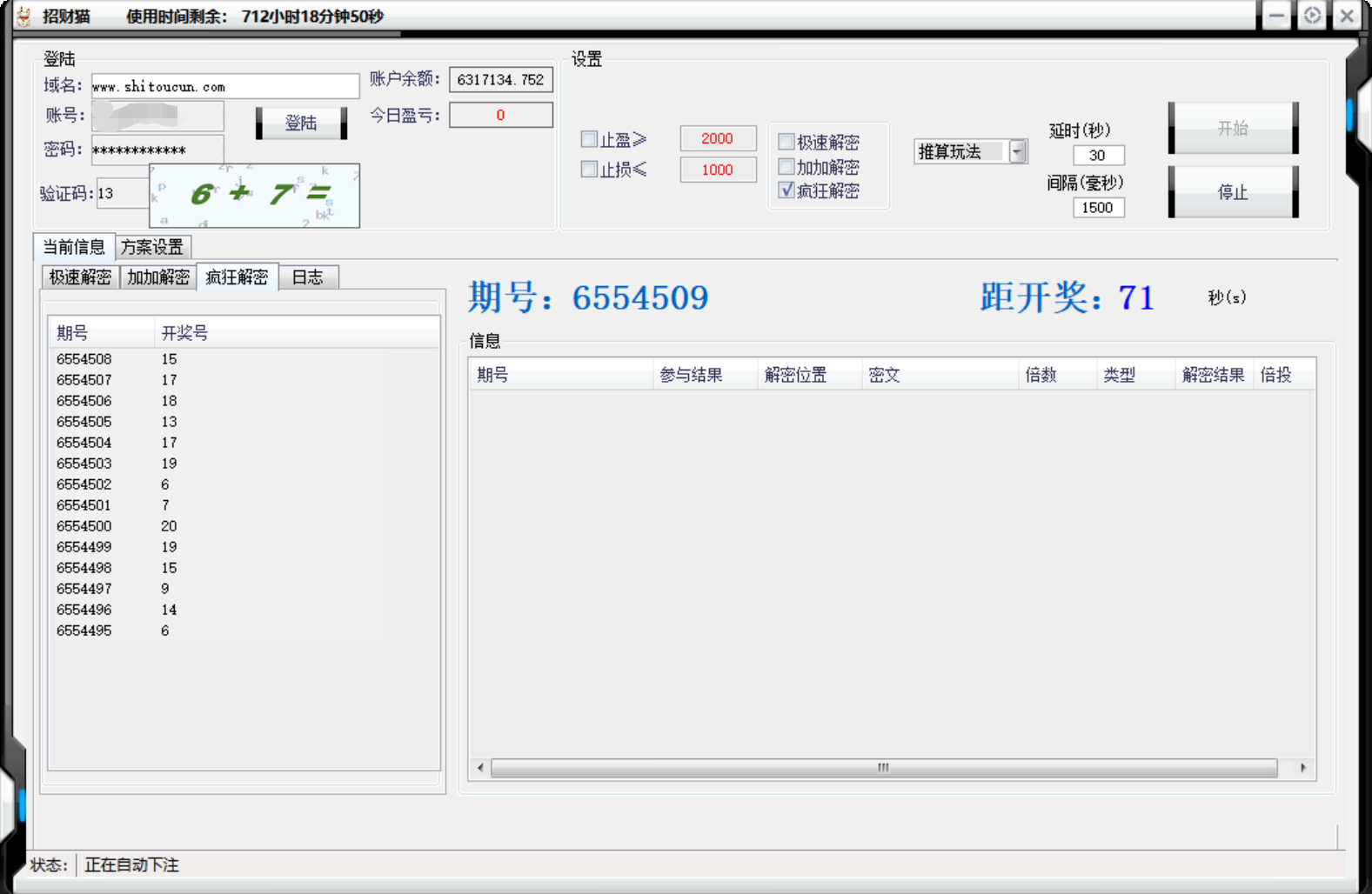Uncheck the 疯狂解密 checkbox in settings
Screen dimensions: 1372x894
tap(786, 190)
